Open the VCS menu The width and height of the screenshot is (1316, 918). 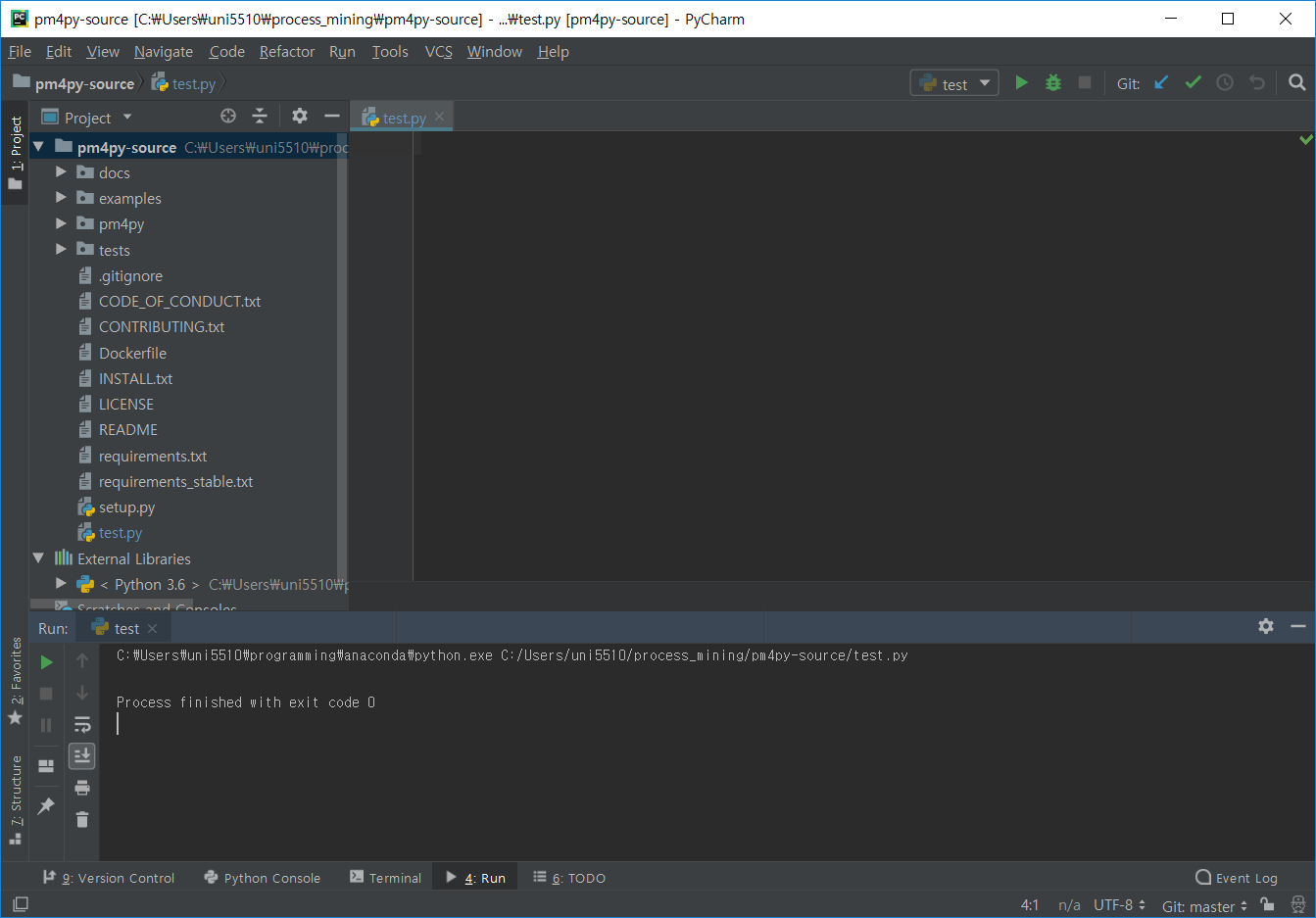[x=438, y=51]
